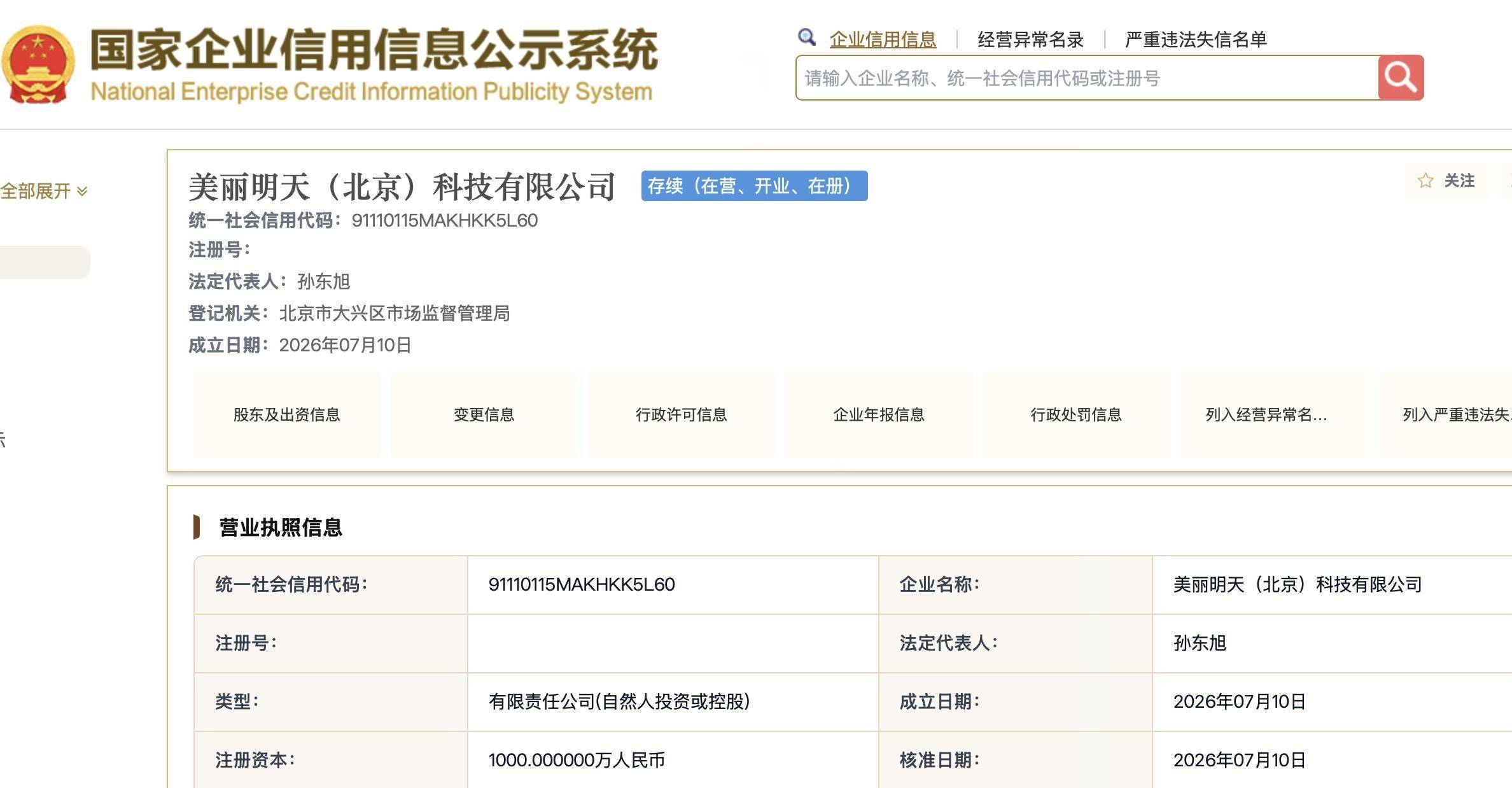Select the 经营异常名录 search tab

click(x=1030, y=39)
